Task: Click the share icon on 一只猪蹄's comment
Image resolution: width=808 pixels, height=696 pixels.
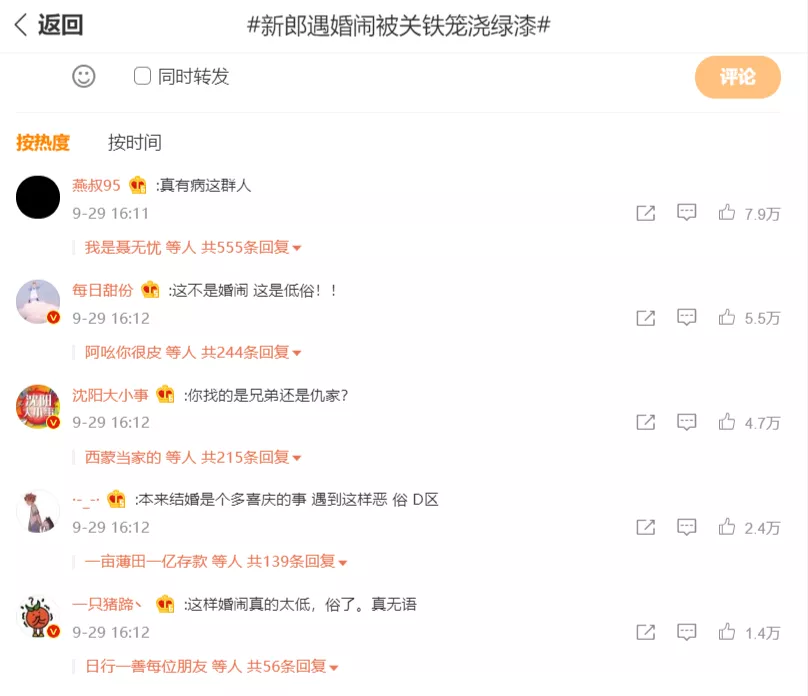Action: [646, 633]
